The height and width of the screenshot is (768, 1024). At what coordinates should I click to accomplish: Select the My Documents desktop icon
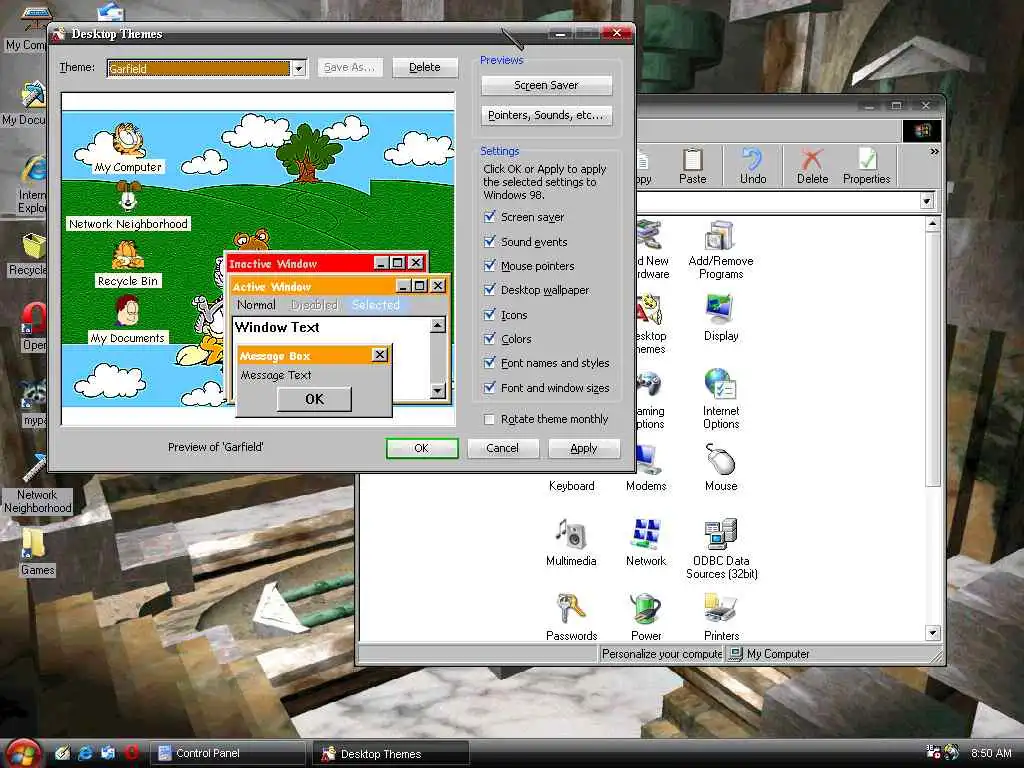pyautogui.click(x=24, y=103)
